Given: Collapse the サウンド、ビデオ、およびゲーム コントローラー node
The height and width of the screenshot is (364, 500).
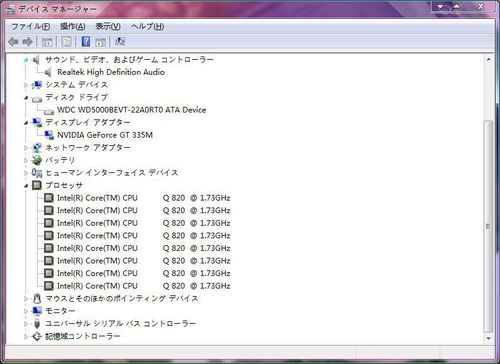Looking at the screenshot, I should (26, 60).
